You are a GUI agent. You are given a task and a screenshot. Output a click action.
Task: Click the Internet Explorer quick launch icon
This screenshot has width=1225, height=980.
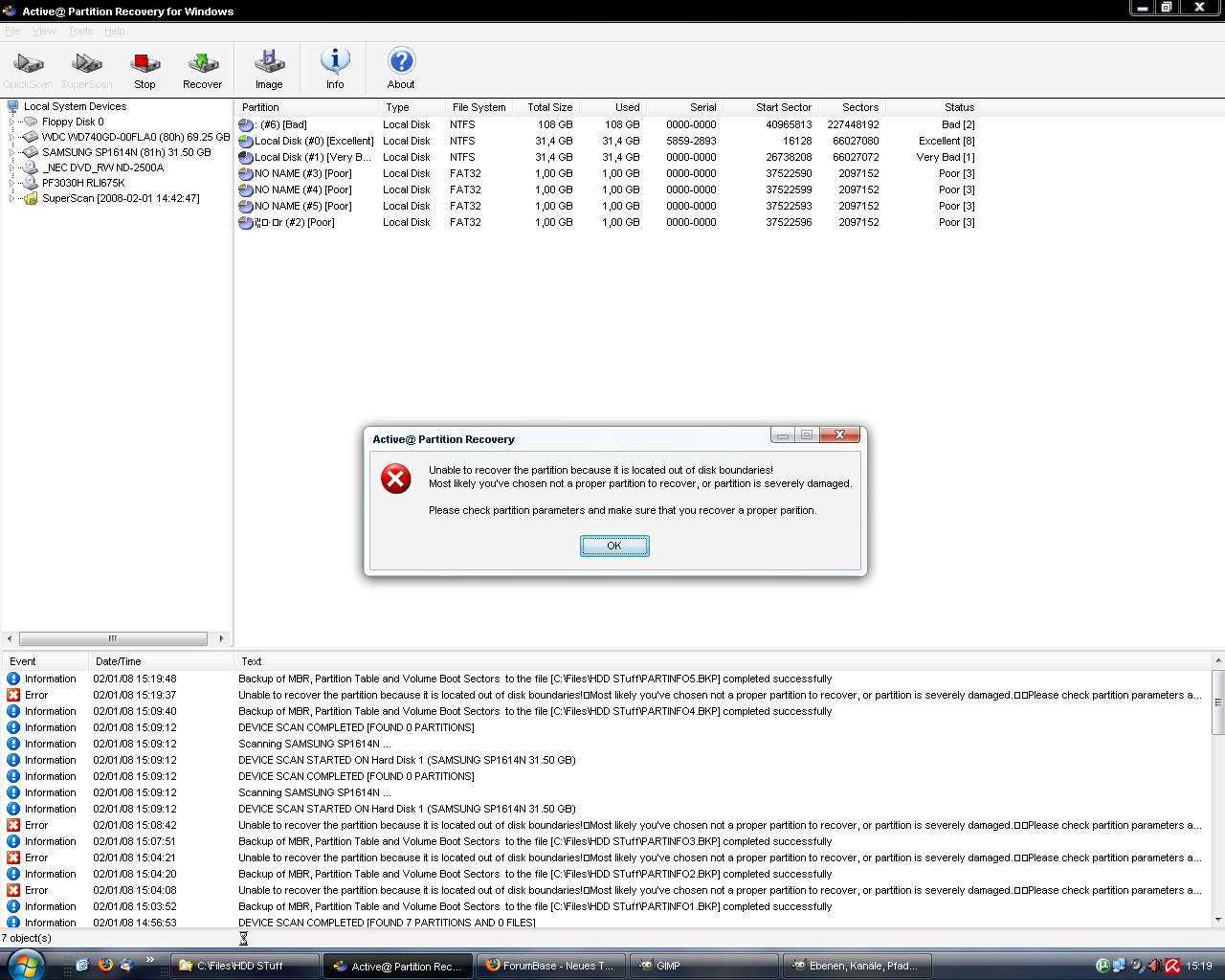click(82, 965)
